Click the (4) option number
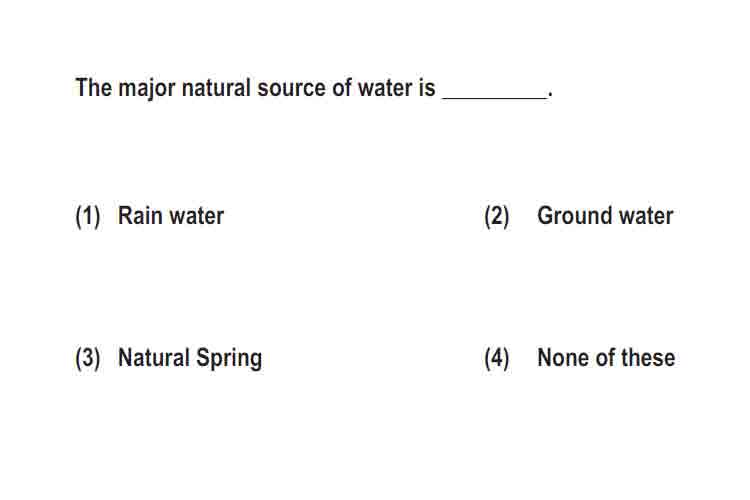The image size is (750, 500). pos(496,359)
